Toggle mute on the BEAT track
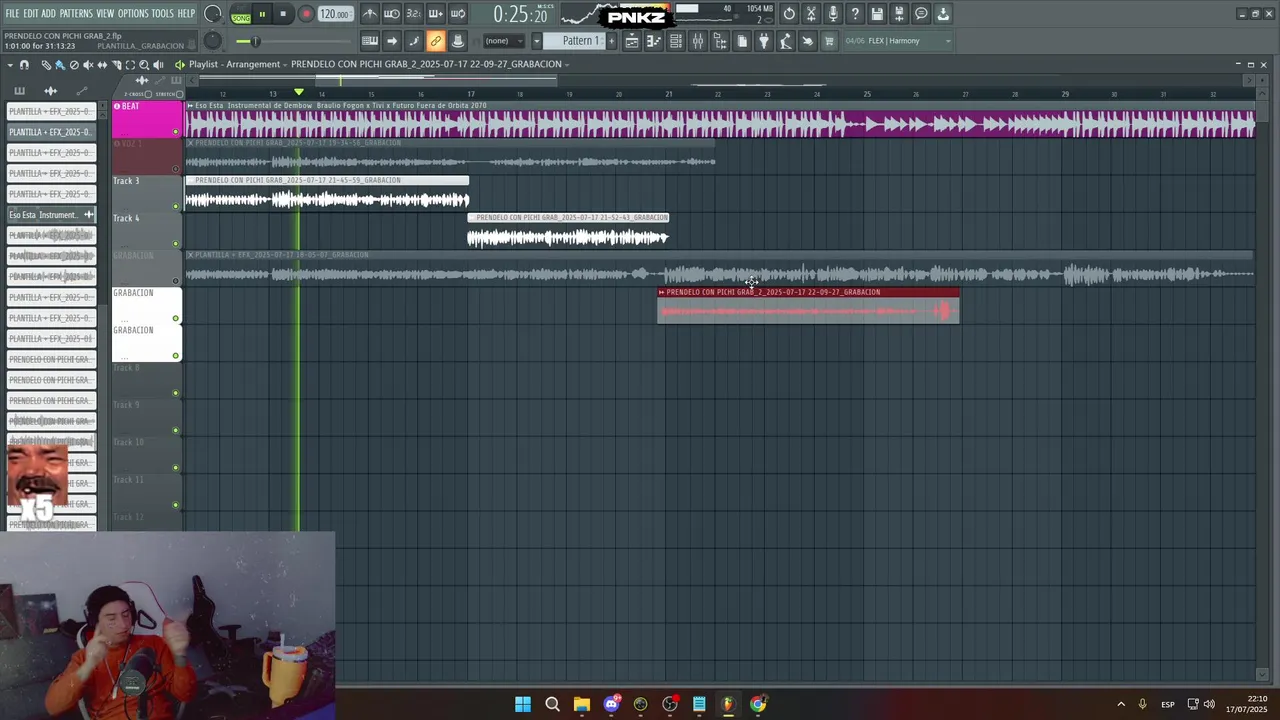This screenshot has height=720, width=1280. [176, 132]
